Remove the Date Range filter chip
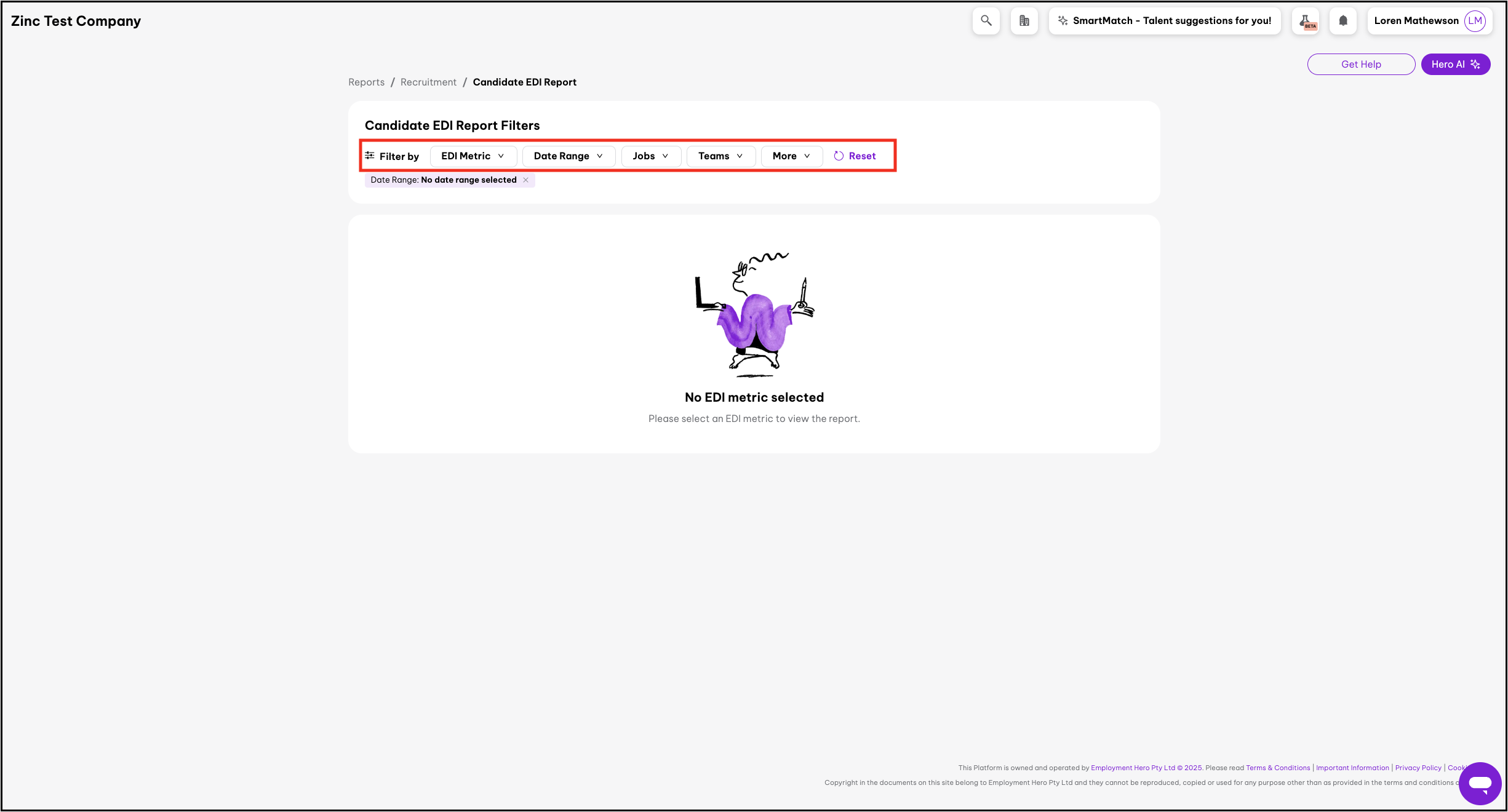The width and height of the screenshot is (1508, 812). [526, 180]
